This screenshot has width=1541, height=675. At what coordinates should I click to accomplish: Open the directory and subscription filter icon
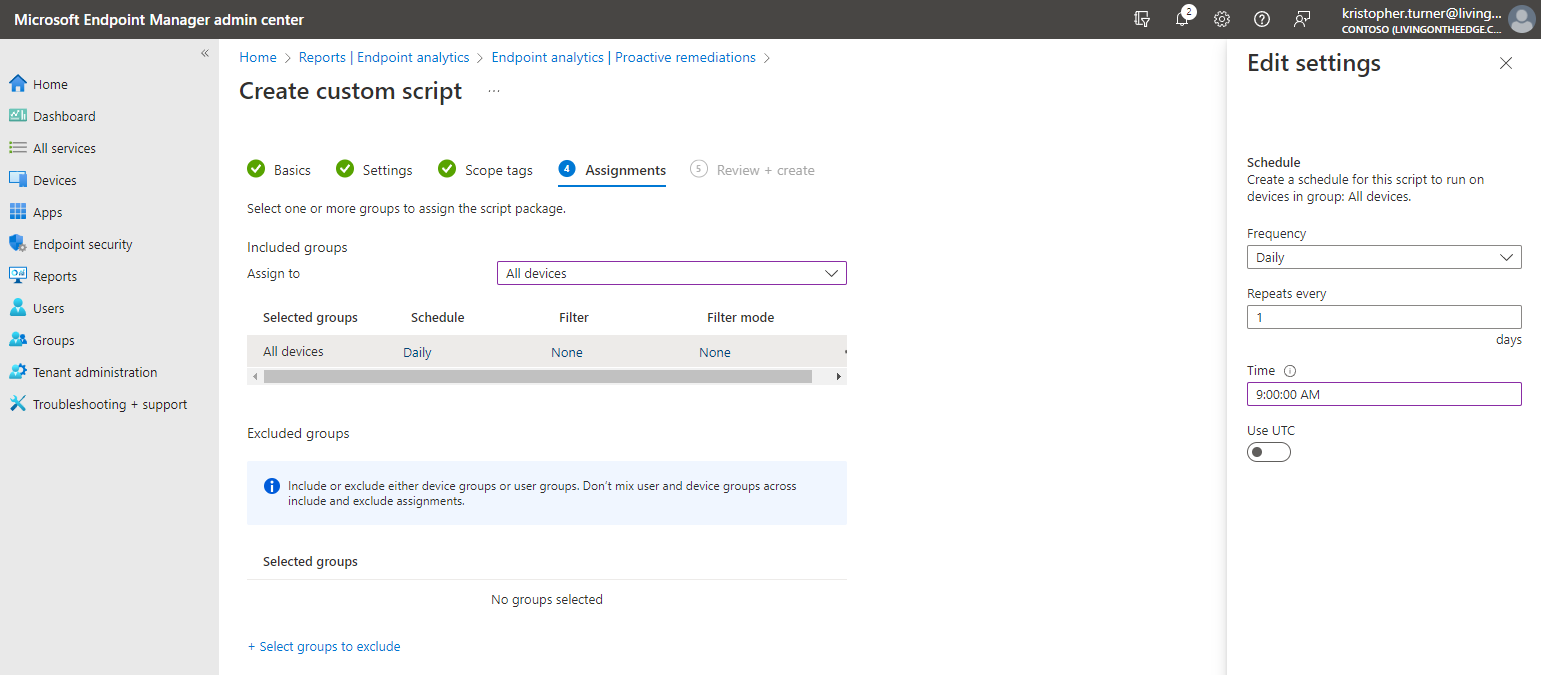tap(1142, 19)
